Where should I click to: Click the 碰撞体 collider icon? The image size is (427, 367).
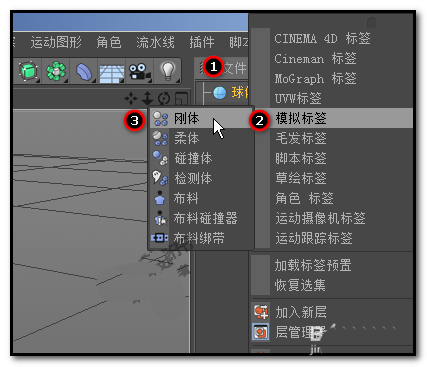pos(160,158)
